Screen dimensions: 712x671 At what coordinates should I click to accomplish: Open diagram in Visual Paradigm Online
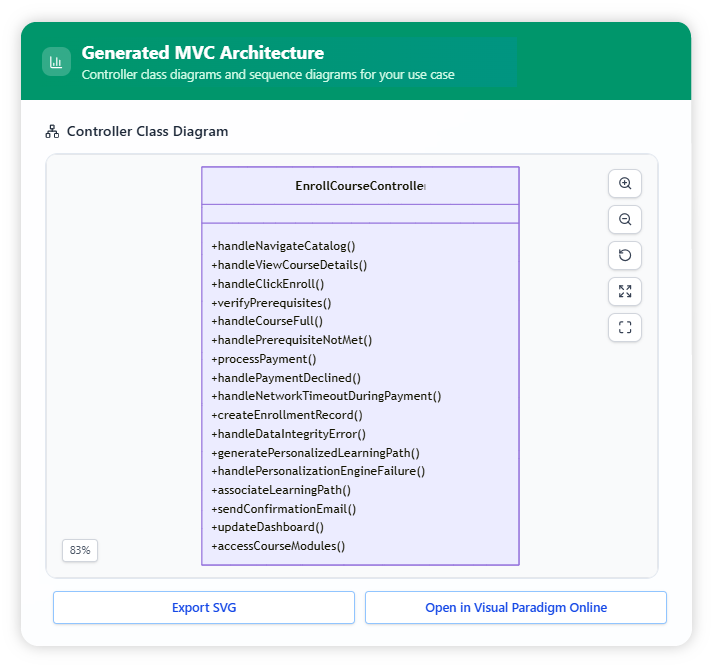[515, 608]
